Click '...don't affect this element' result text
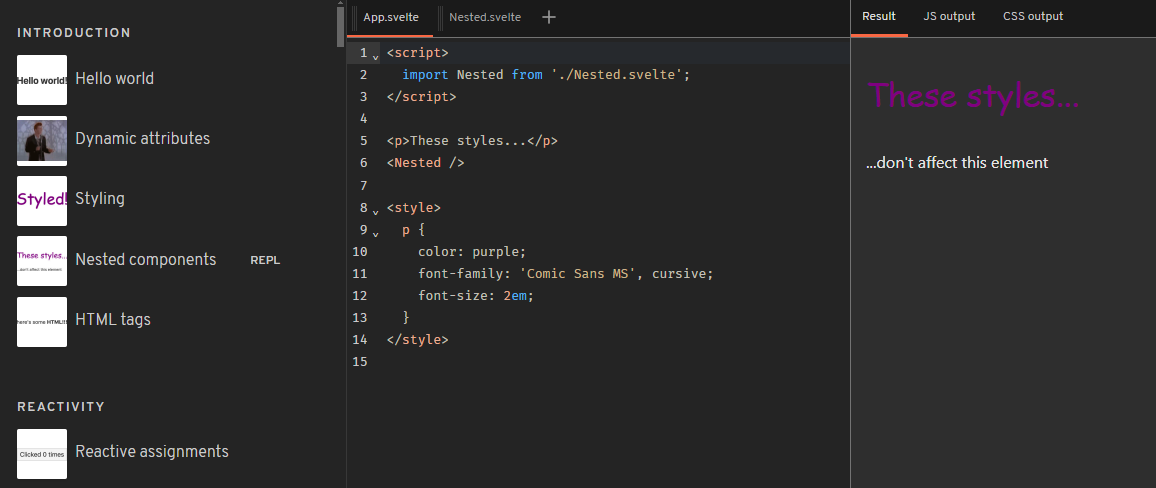1156x488 pixels. [957, 162]
